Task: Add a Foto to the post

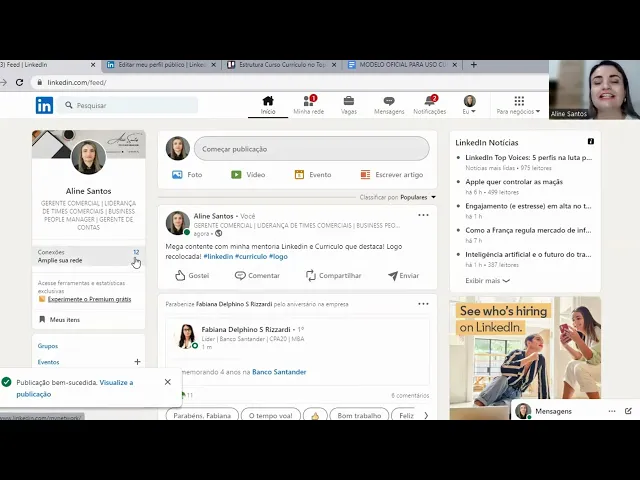Action: click(x=187, y=175)
